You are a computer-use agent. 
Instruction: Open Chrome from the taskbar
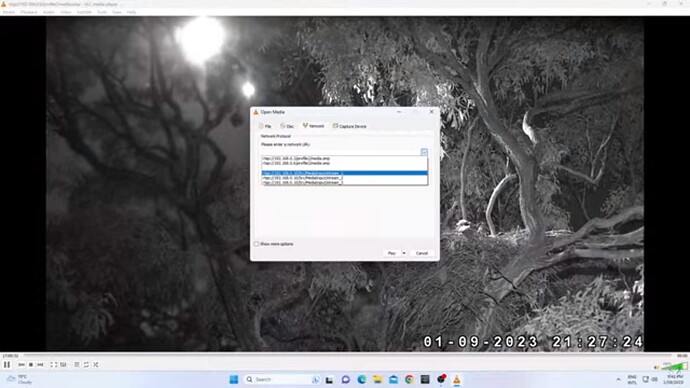tap(409, 380)
